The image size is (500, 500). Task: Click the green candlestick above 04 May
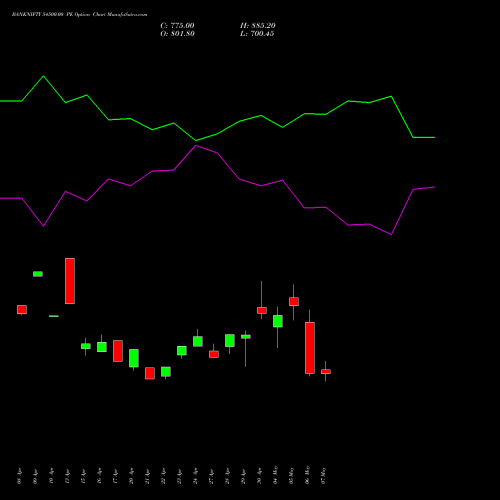[x=278, y=321]
